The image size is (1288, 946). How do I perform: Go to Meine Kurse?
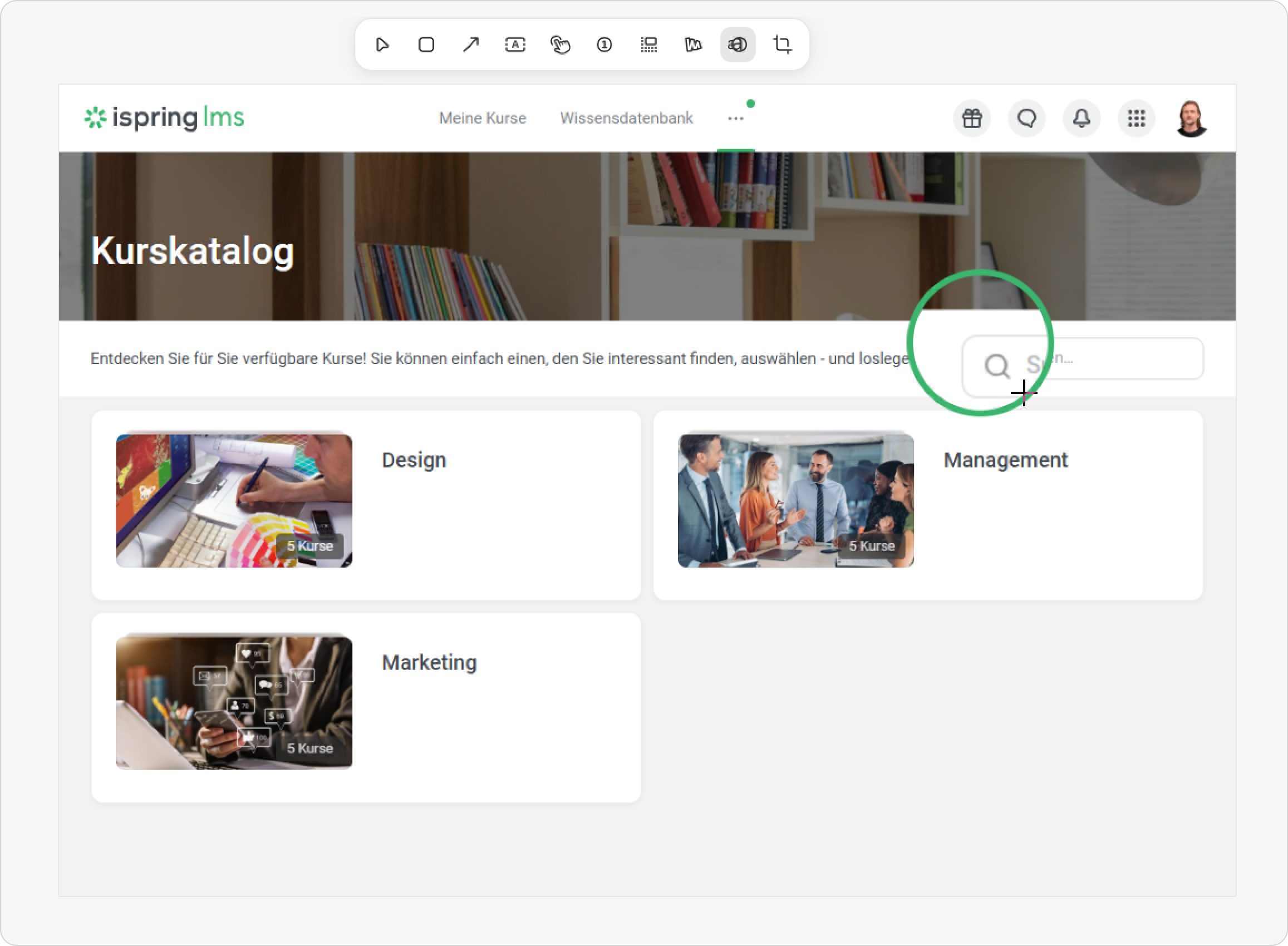coord(483,118)
